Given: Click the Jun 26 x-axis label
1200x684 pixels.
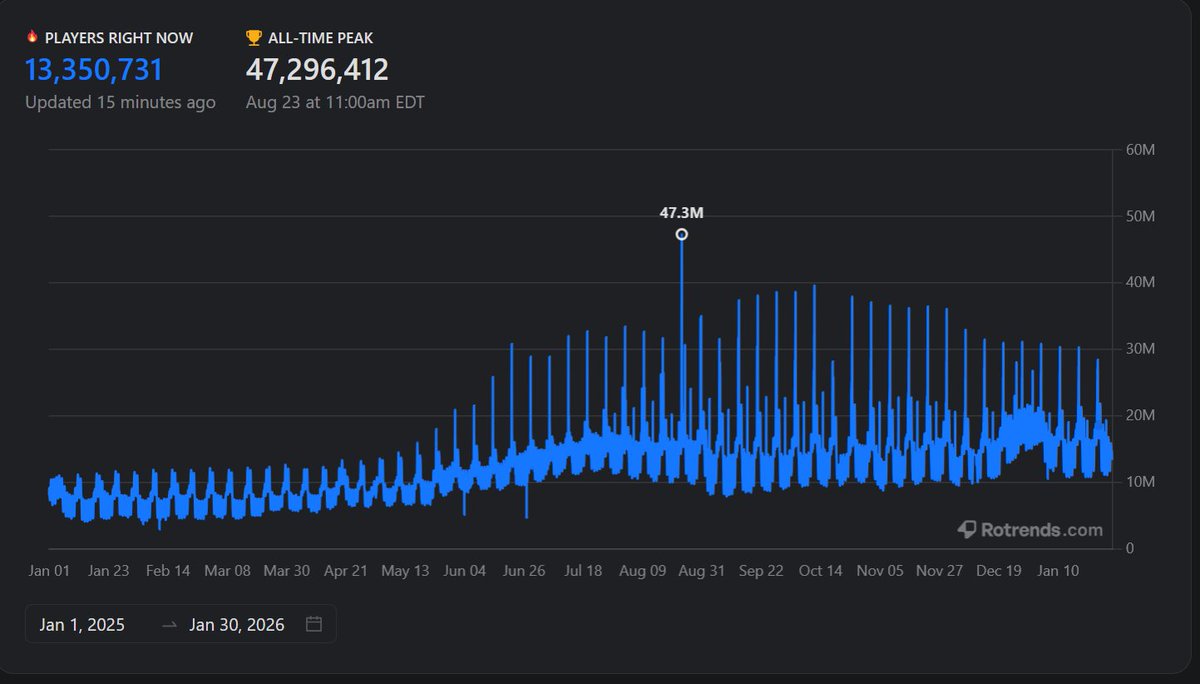Looking at the screenshot, I should [x=524, y=571].
